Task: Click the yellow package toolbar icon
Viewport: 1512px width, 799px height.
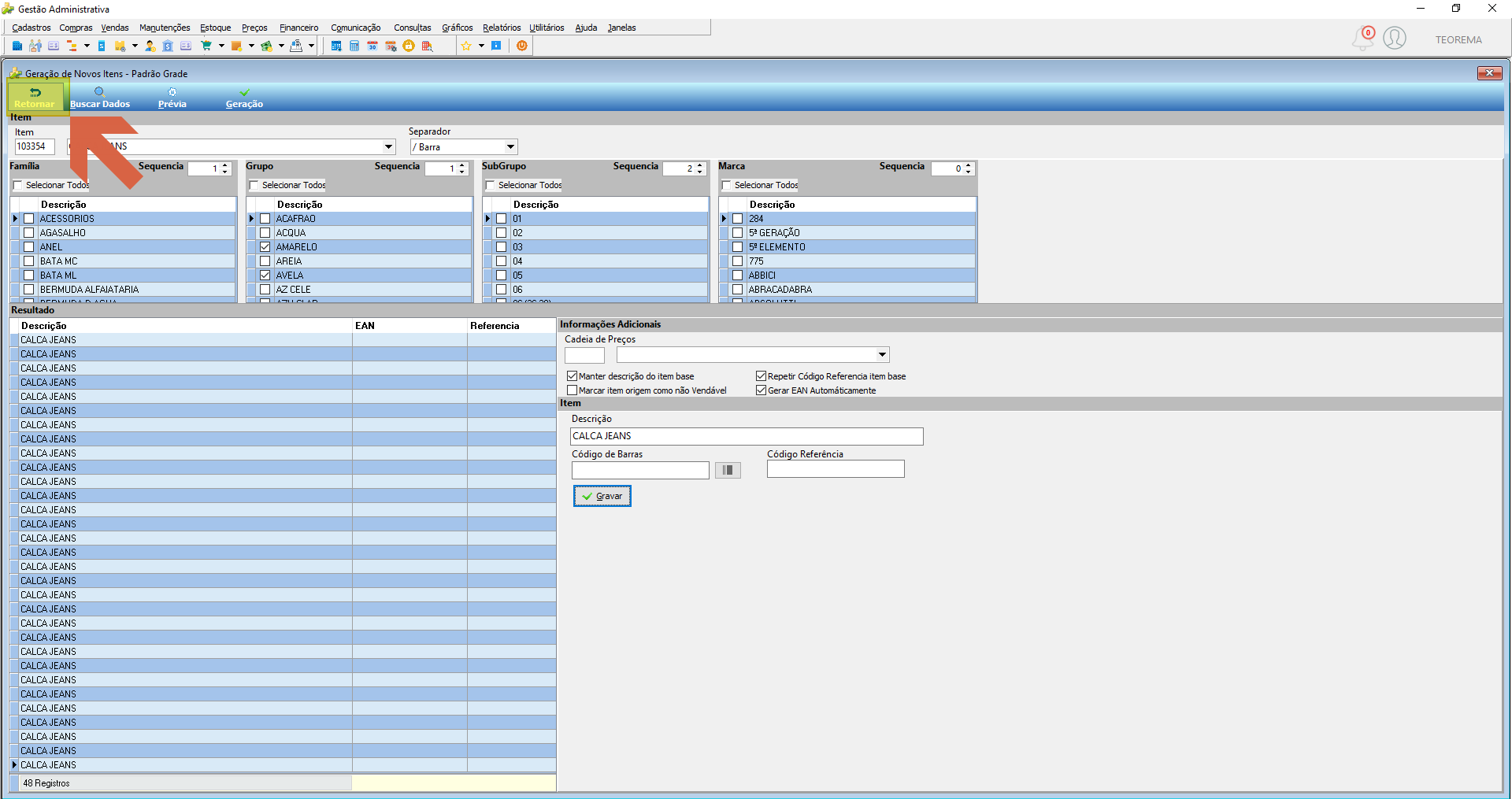Action: pyautogui.click(x=120, y=46)
